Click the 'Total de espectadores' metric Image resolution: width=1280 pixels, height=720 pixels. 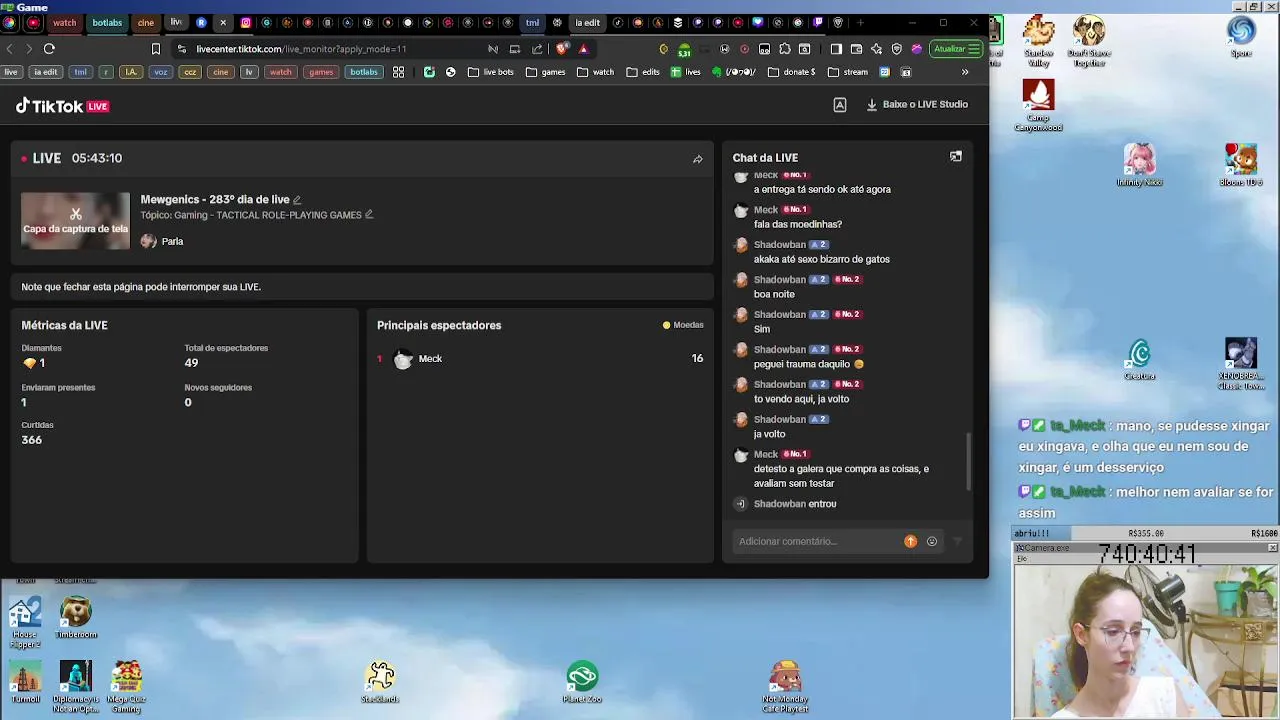point(226,355)
